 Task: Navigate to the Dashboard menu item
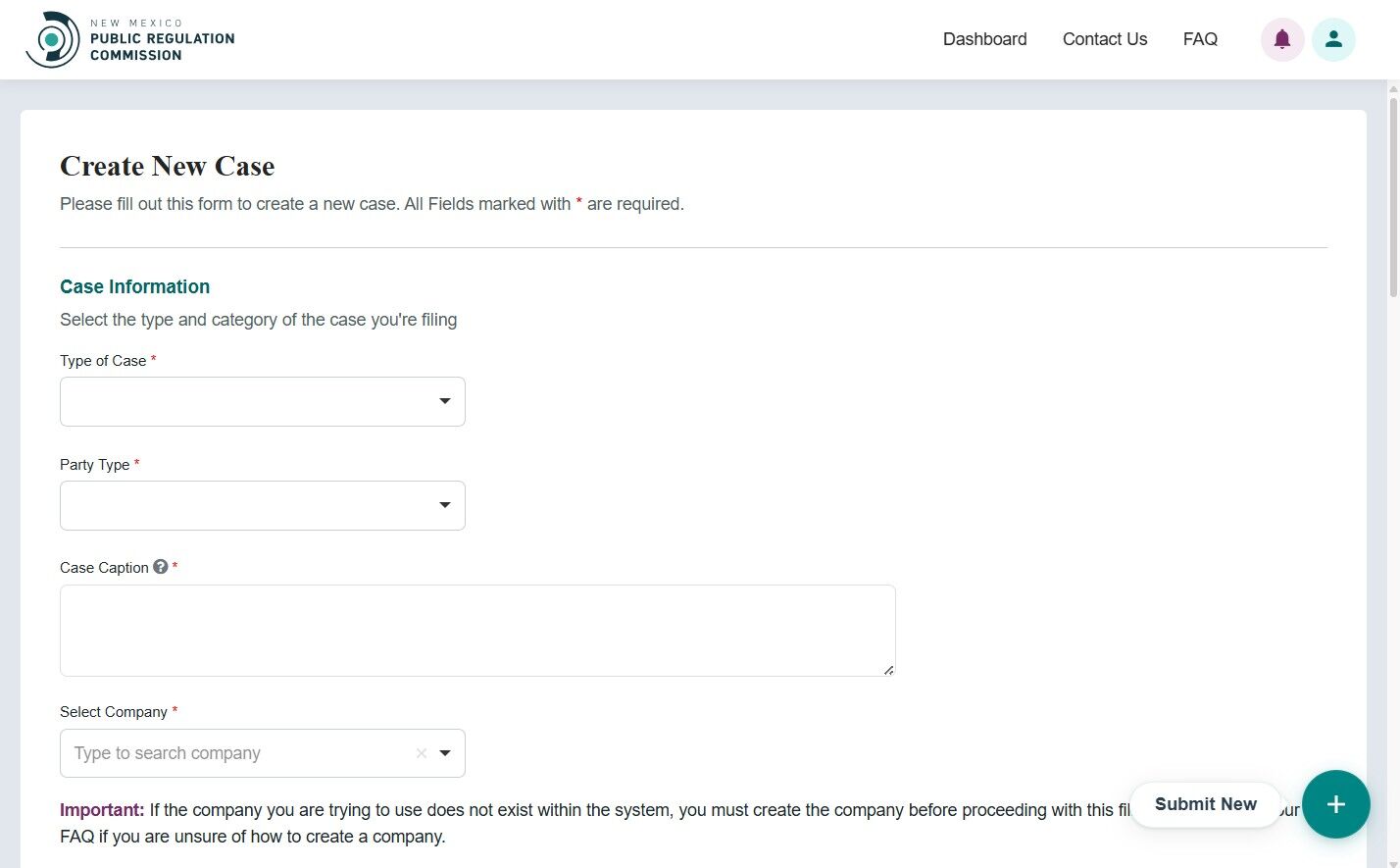click(x=984, y=39)
